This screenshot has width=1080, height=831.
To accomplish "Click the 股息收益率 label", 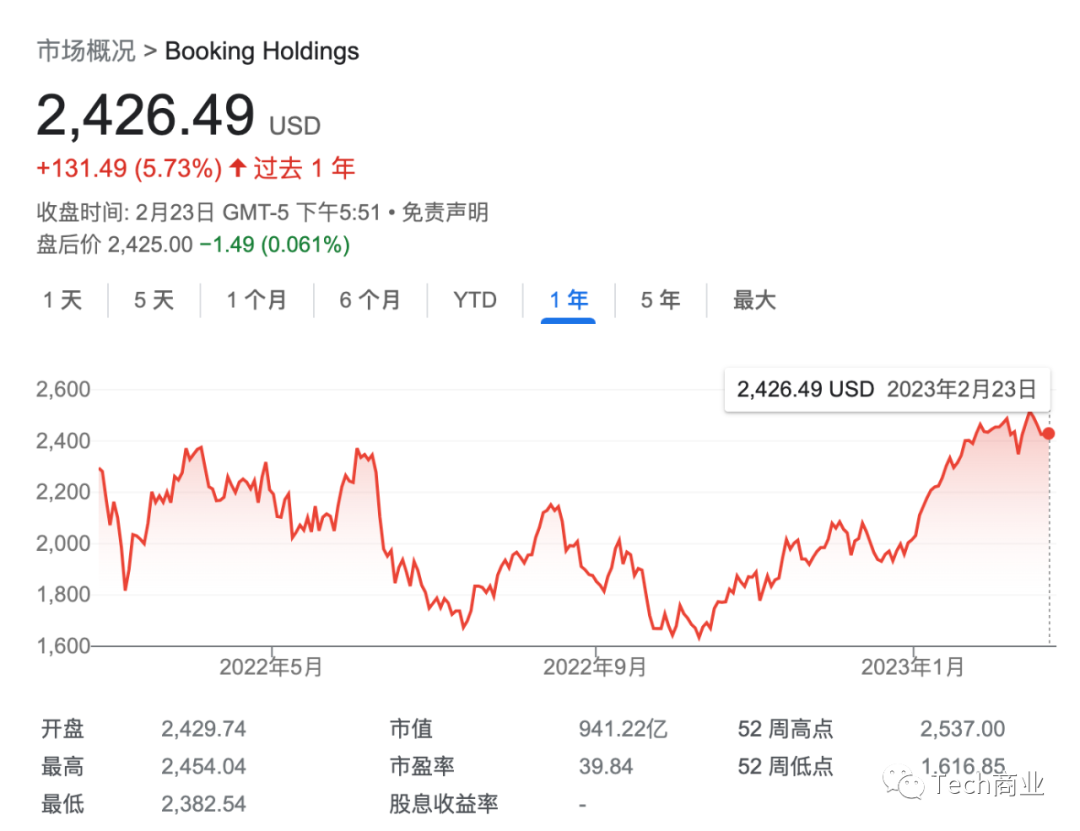I will click(444, 803).
